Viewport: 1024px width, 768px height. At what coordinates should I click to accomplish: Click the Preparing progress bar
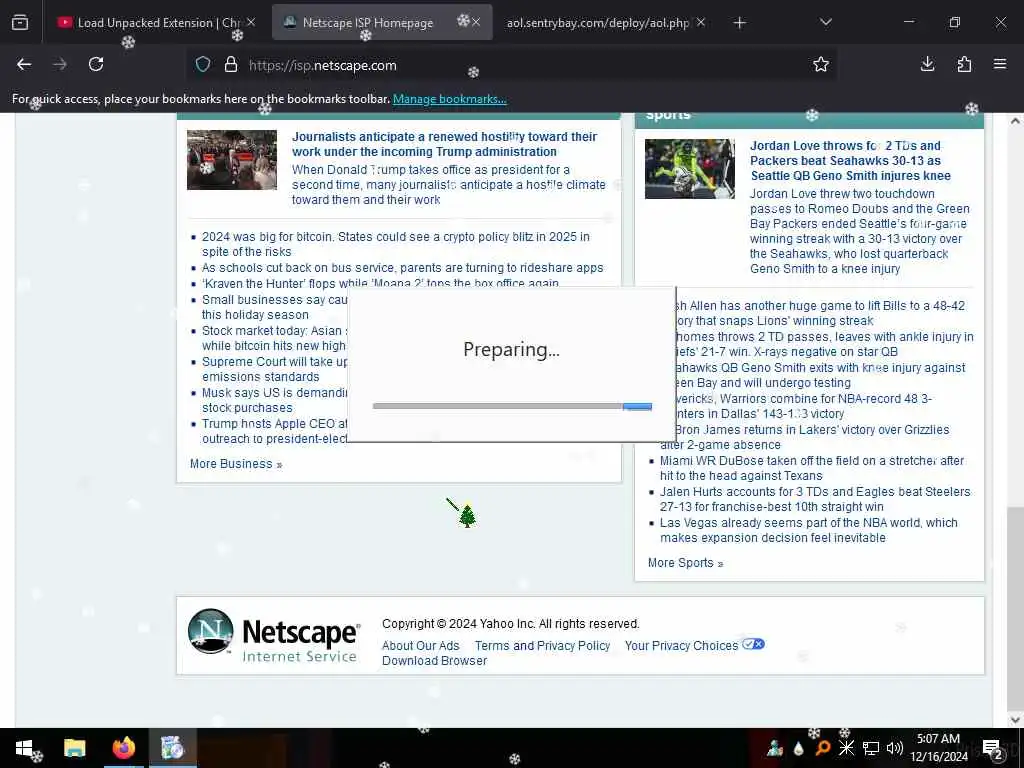tap(512, 406)
